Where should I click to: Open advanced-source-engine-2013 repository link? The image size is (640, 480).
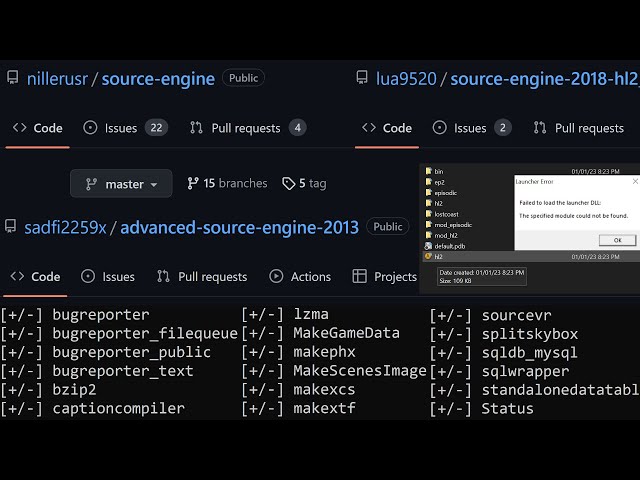coord(240,227)
